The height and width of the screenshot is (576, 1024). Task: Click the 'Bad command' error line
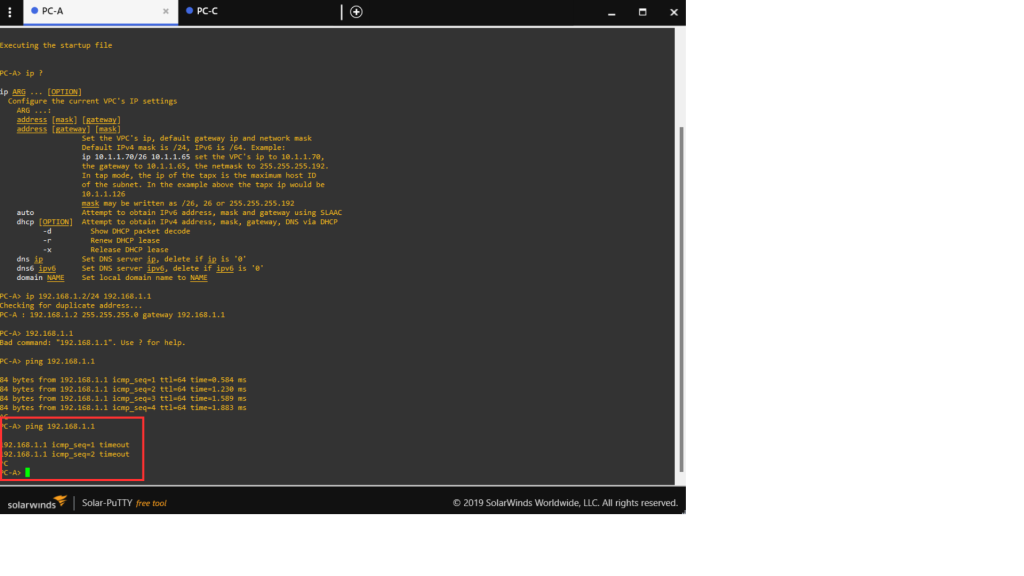(x=92, y=342)
